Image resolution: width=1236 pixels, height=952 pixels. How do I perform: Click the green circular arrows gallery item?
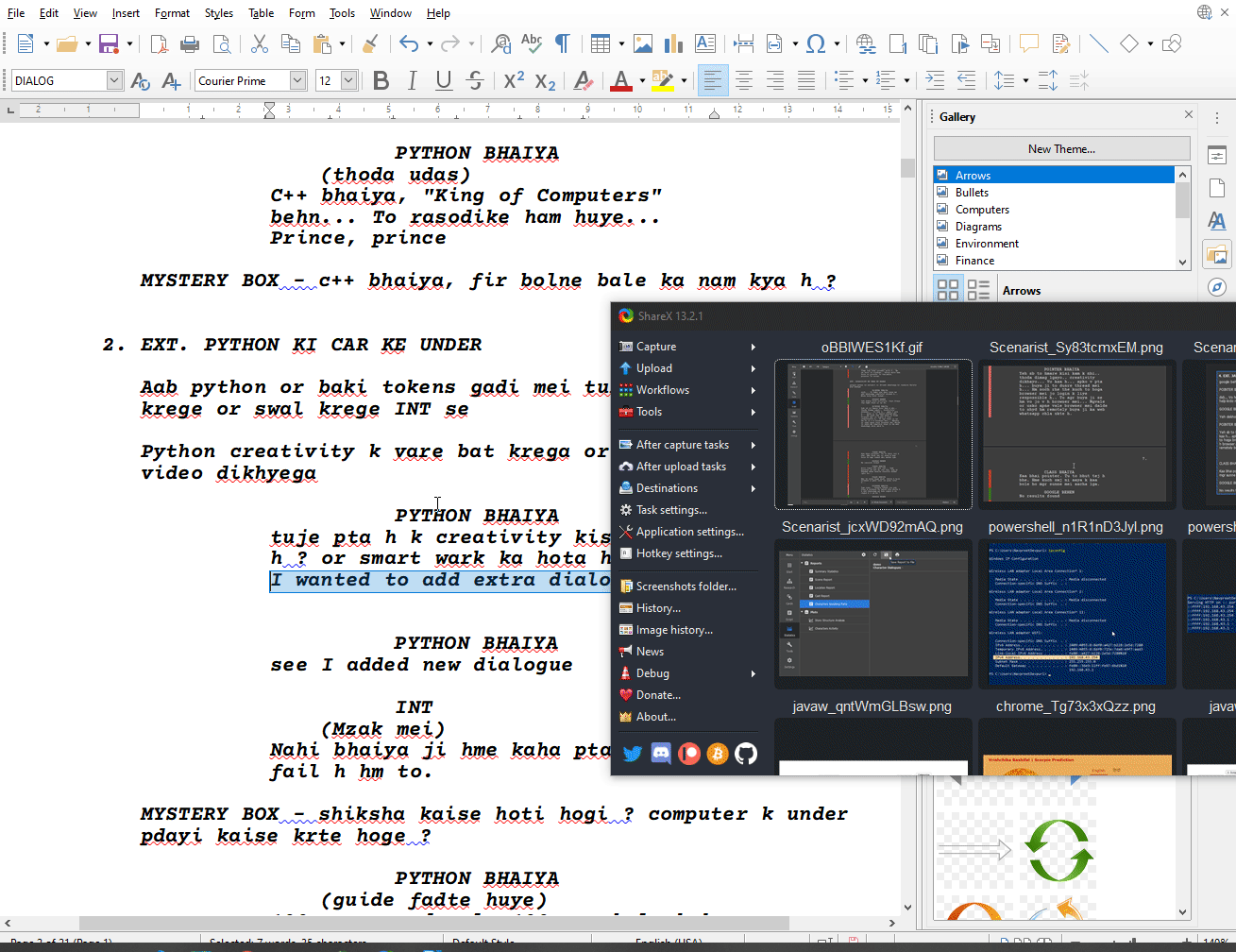(1058, 850)
